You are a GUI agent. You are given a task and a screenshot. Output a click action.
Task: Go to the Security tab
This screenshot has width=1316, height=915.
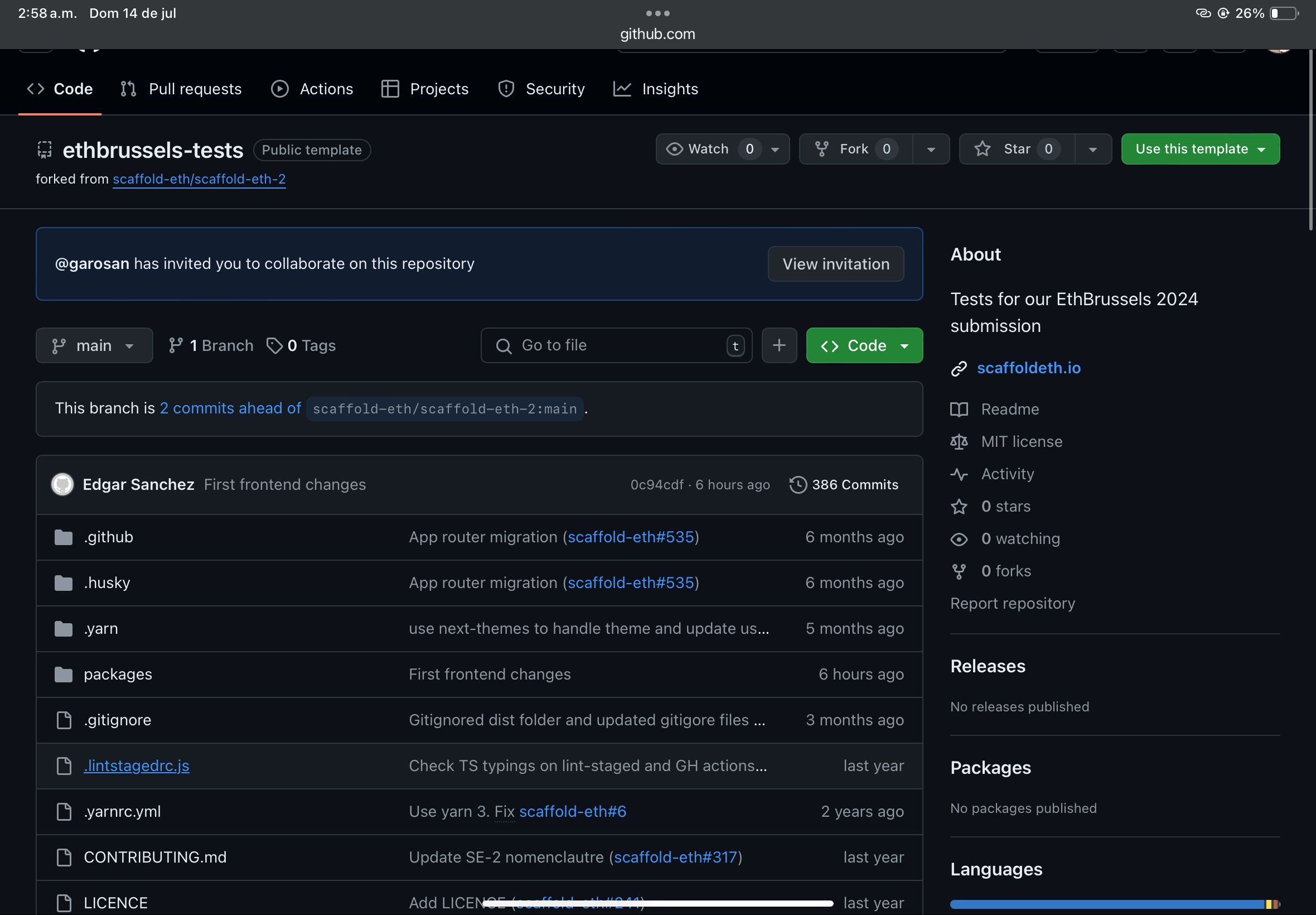(541, 89)
